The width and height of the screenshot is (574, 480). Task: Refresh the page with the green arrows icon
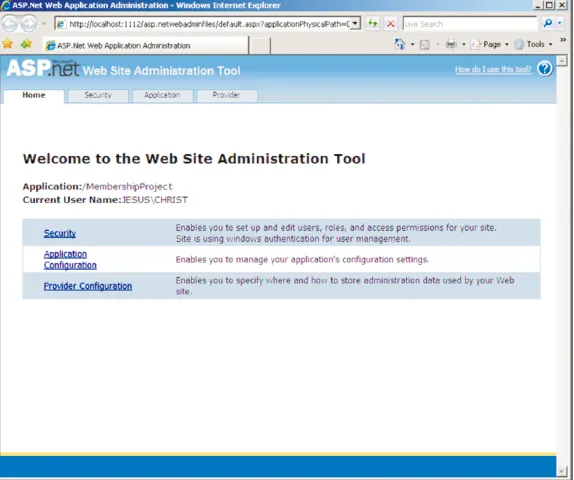(x=373, y=24)
